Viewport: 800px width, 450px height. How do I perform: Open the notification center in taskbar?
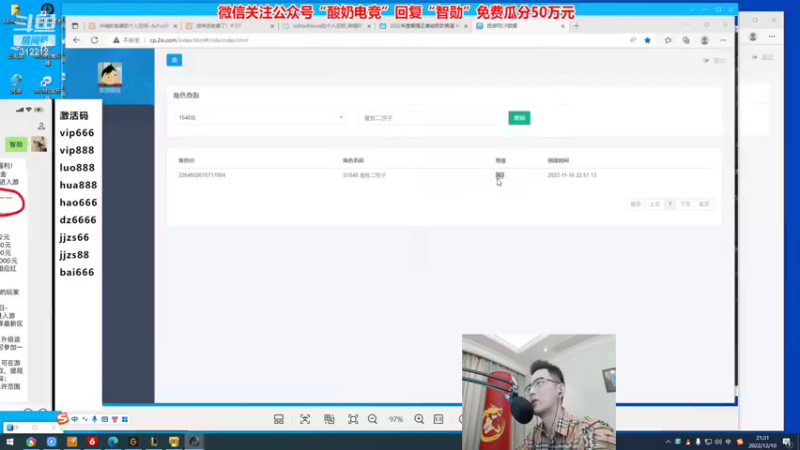point(787,442)
